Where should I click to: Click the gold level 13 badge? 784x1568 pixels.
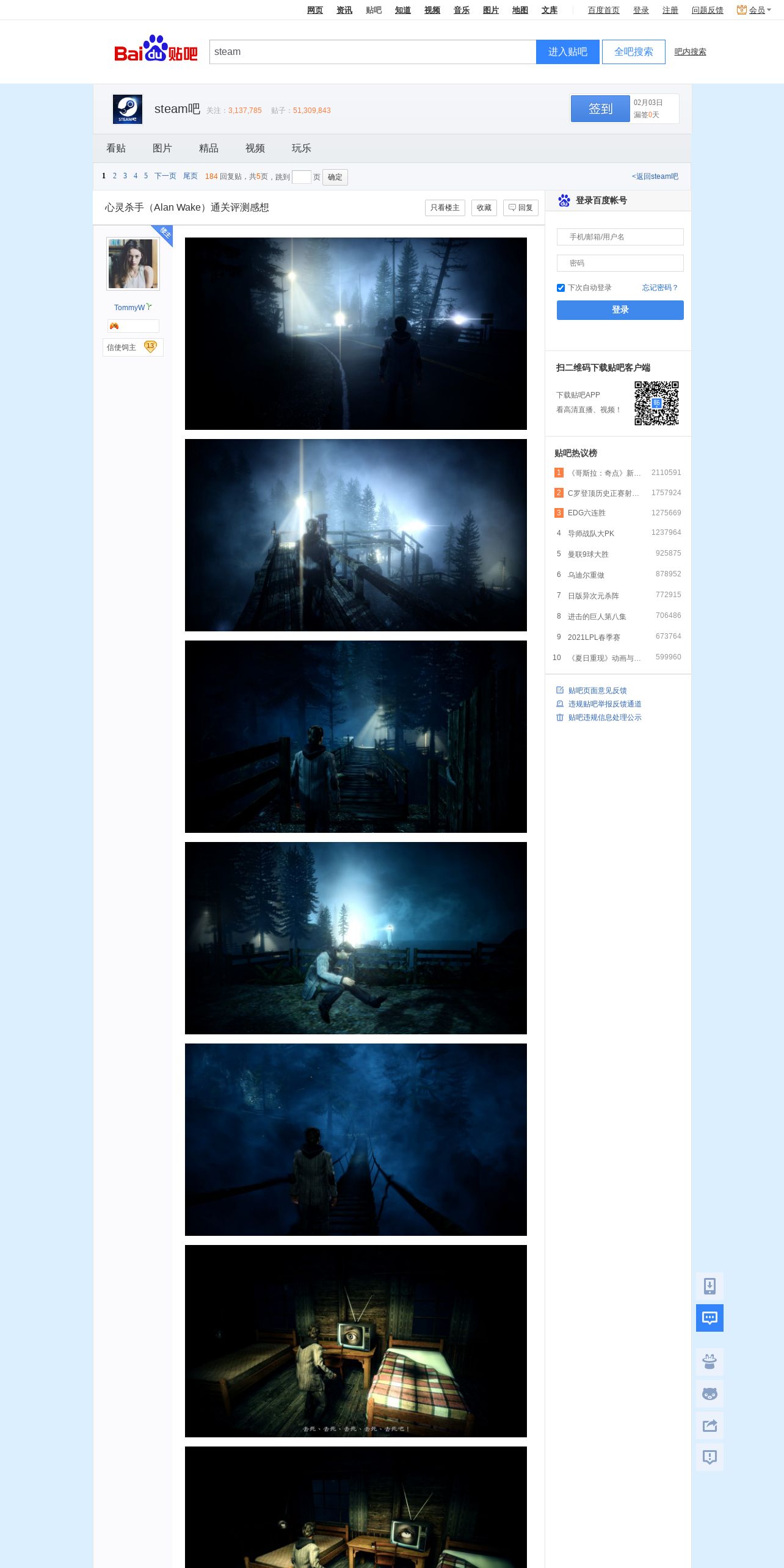[150, 347]
